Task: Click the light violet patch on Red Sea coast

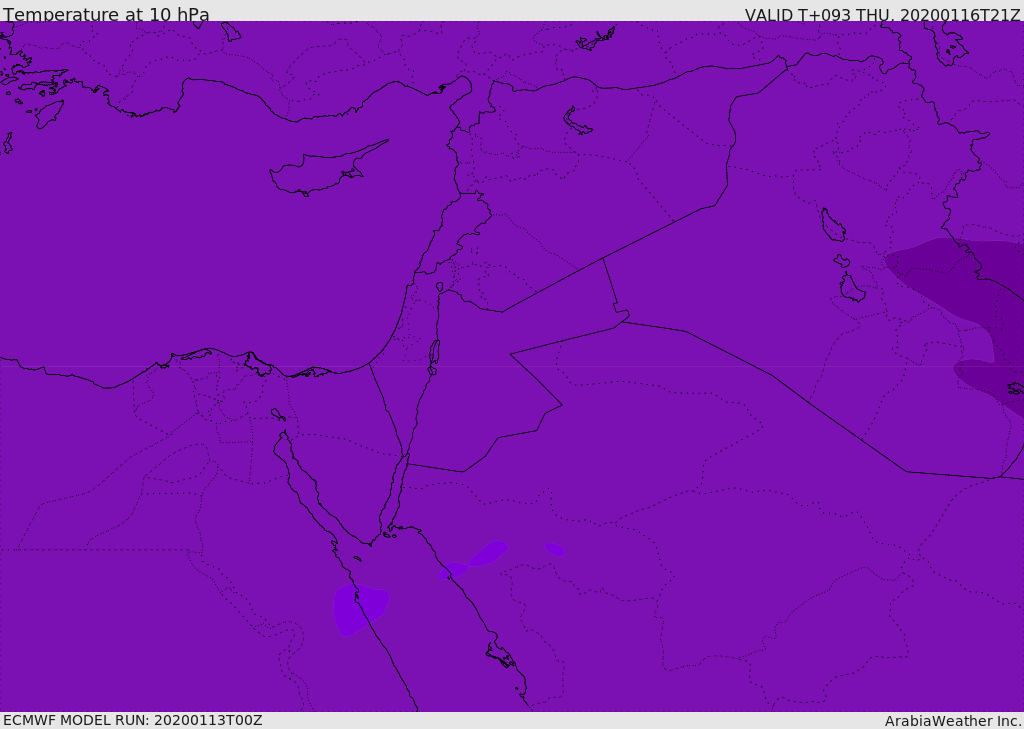Action: (x=360, y=609)
